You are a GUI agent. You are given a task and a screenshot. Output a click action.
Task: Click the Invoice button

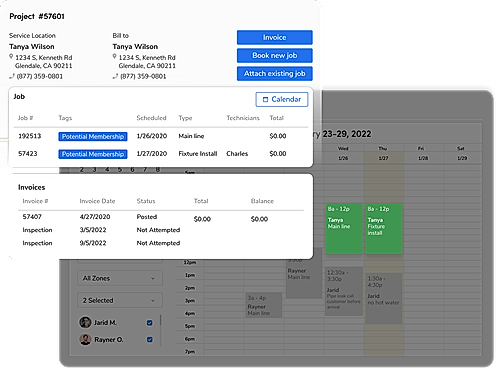[274, 37]
